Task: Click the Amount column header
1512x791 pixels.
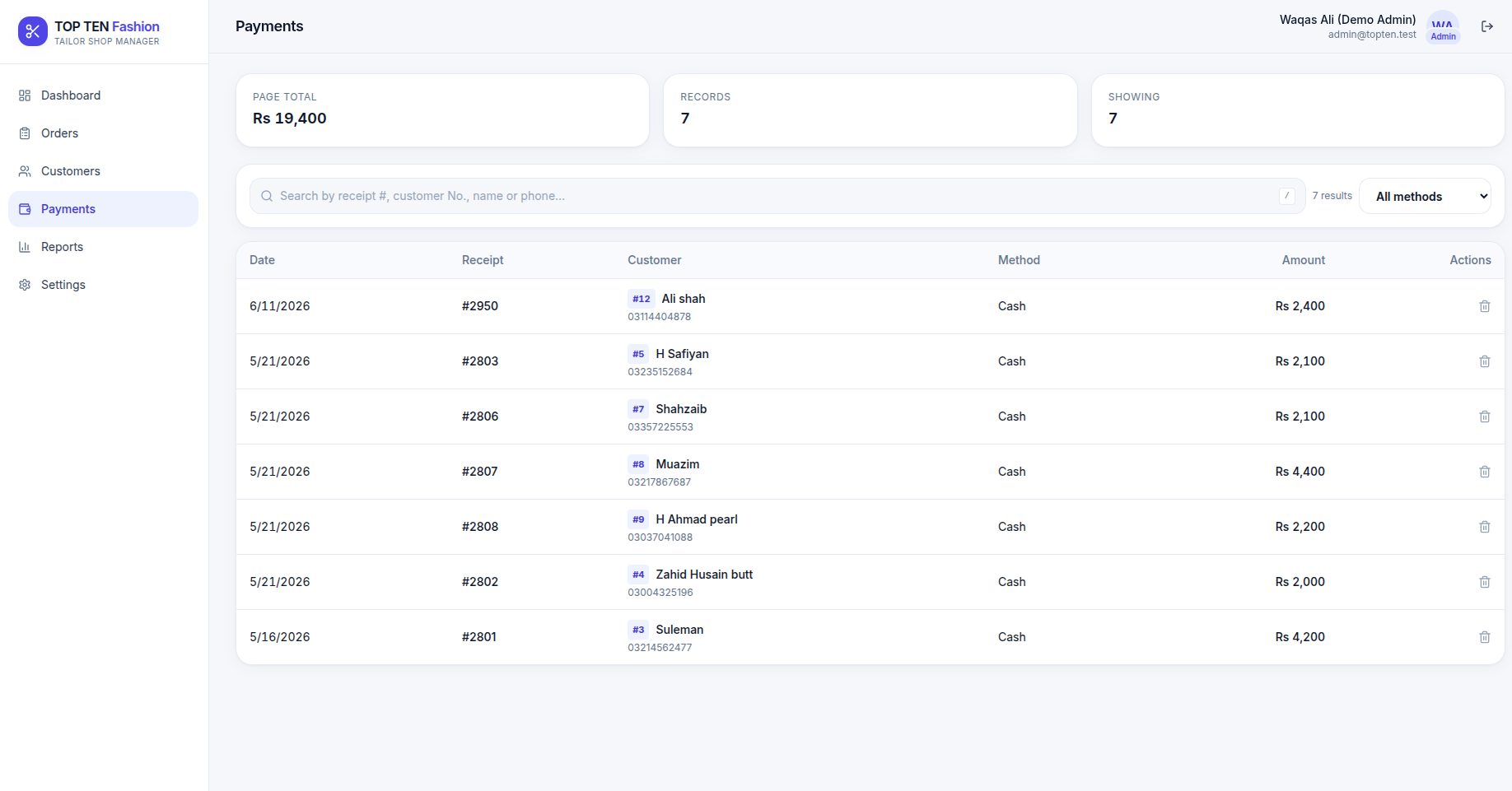Action: point(1303,260)
